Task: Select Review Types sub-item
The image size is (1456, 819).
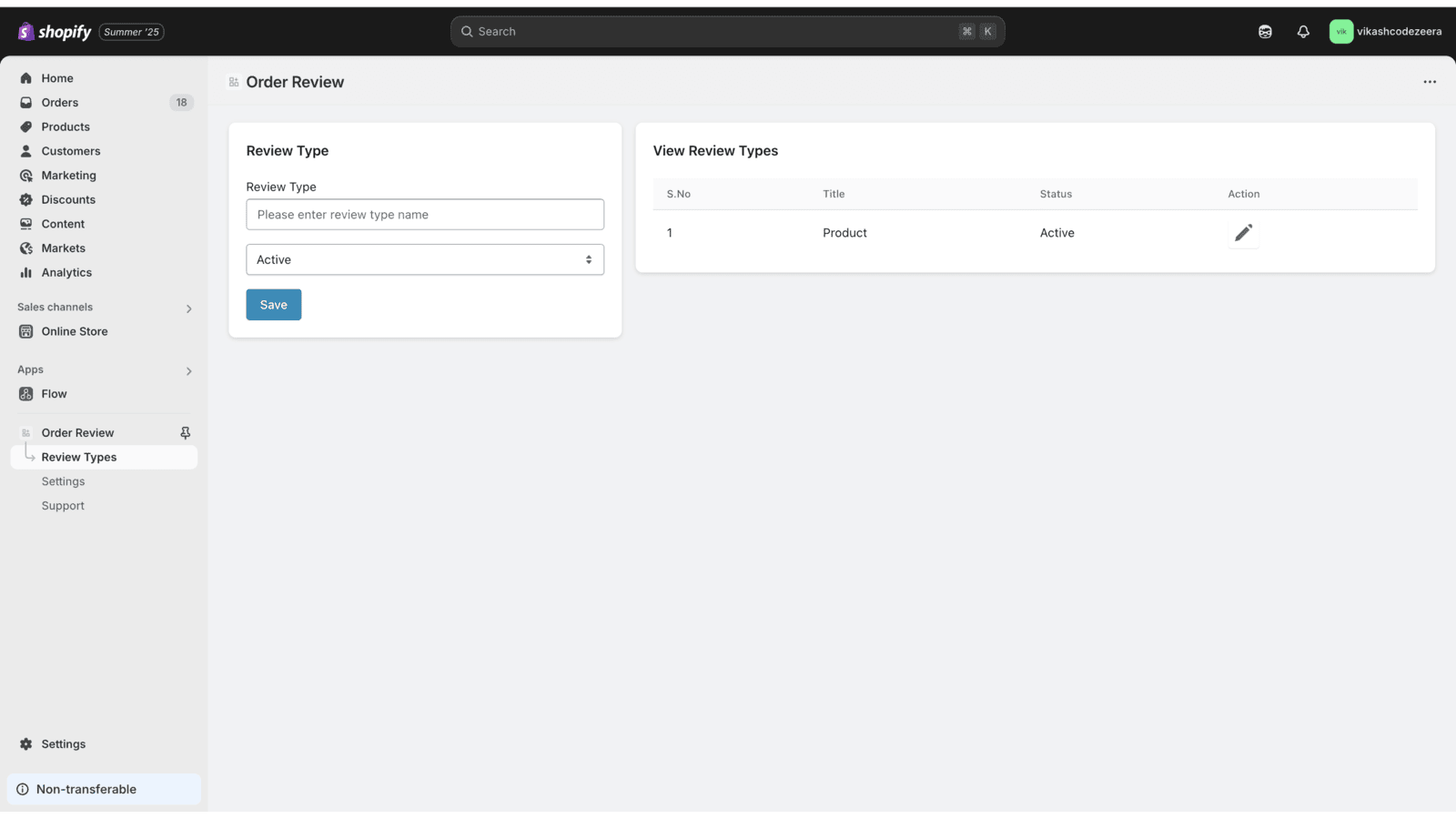Action: (104, 458)
